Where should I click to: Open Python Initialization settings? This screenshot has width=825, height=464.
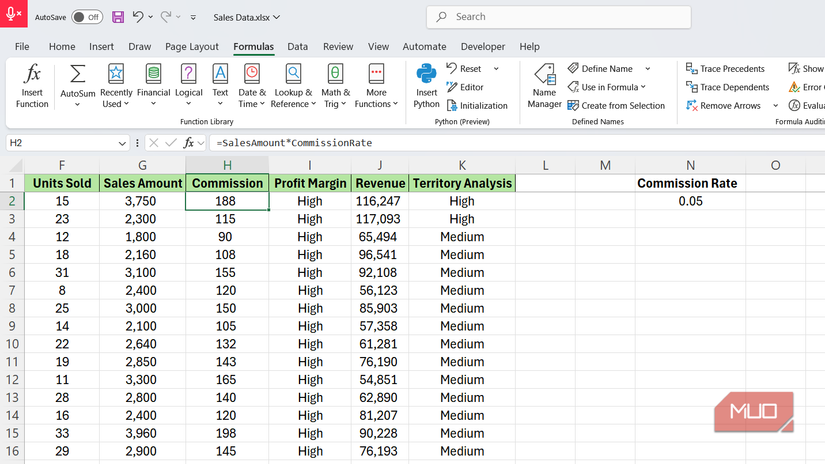click(x=477, y=105)
